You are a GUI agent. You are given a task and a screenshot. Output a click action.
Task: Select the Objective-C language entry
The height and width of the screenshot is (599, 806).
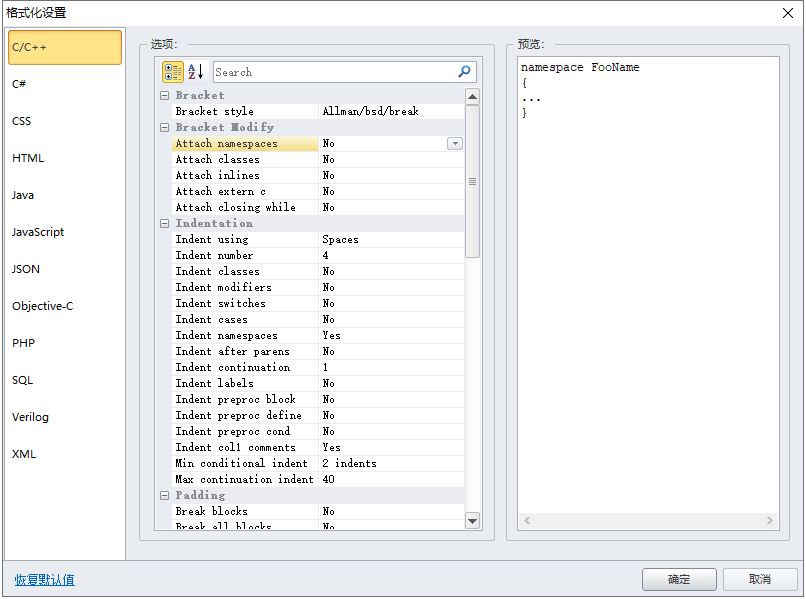45,305
